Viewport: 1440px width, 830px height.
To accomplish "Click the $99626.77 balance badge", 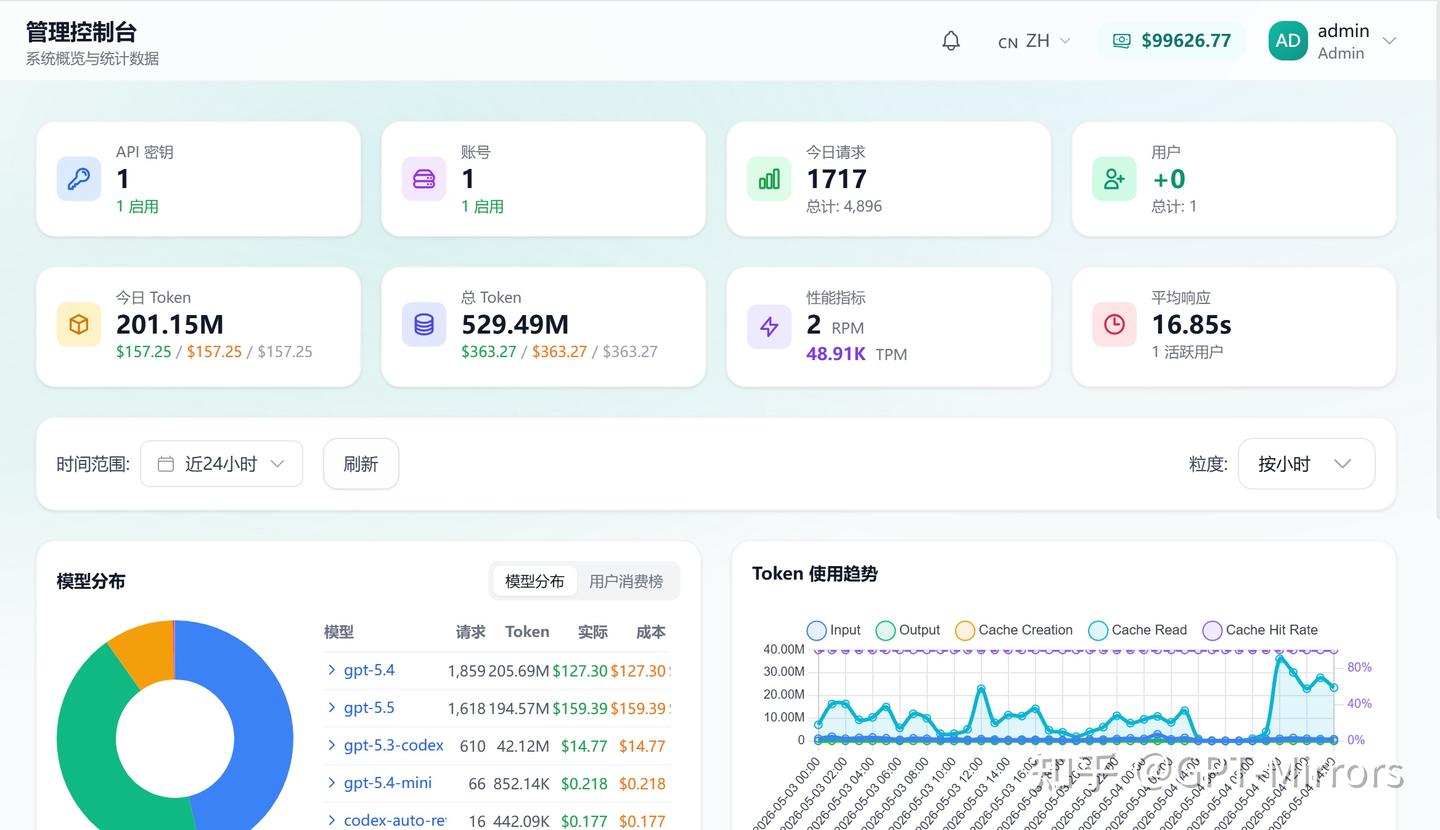I will coord(1172,41).
